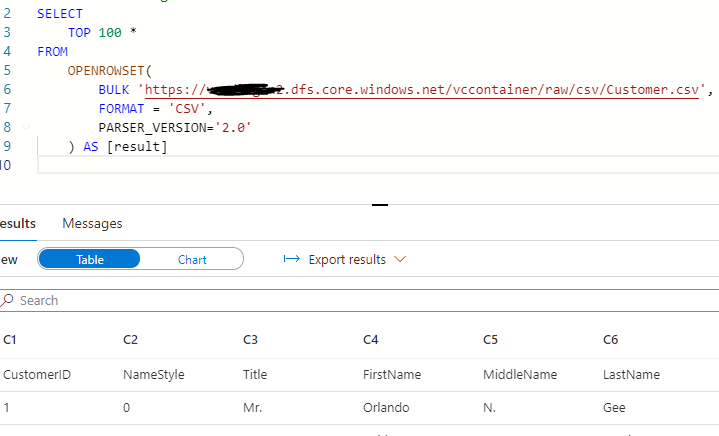Select the Table view toggle
This screenshot has width=719, height=436.
(89, 259)
